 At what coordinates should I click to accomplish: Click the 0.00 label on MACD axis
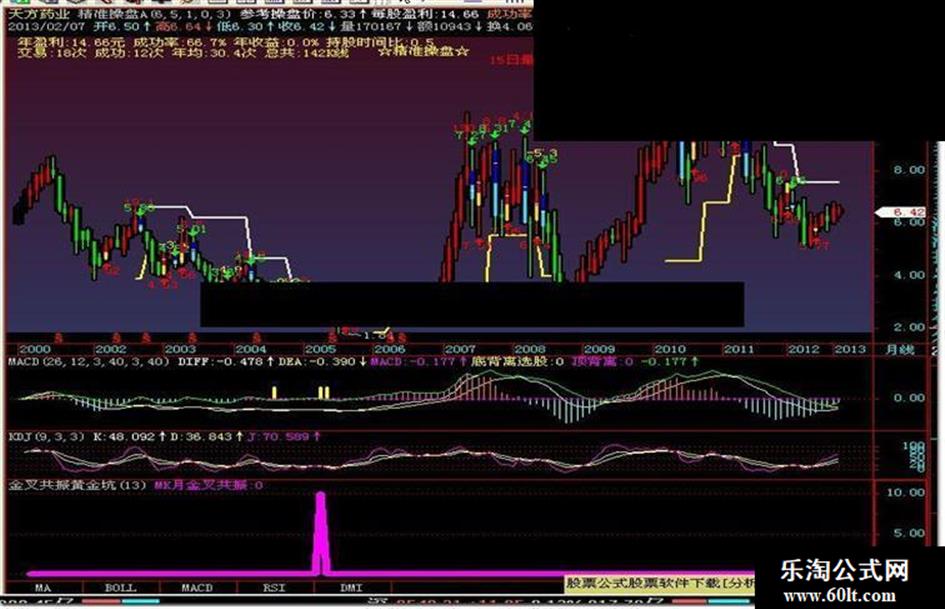pyautogui.click(x=909, y=398)
